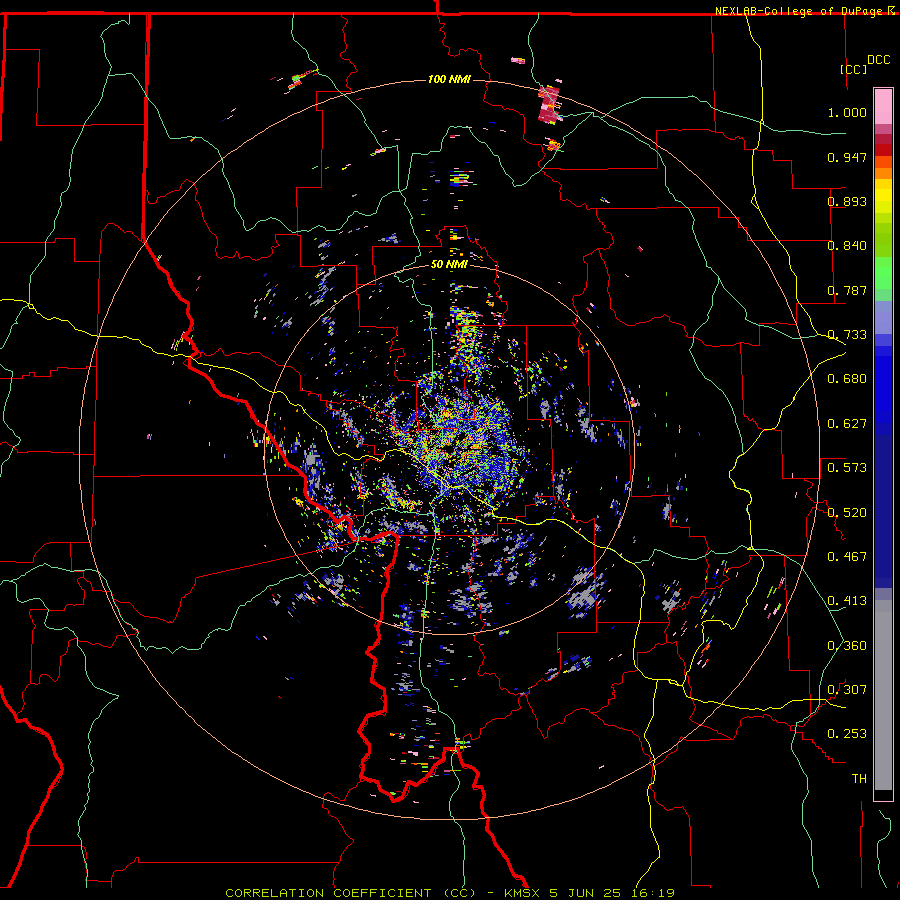This screenshot has width=900, height=900.
Task: Click the 0.520 legend value
Action: tap(847, 512)
